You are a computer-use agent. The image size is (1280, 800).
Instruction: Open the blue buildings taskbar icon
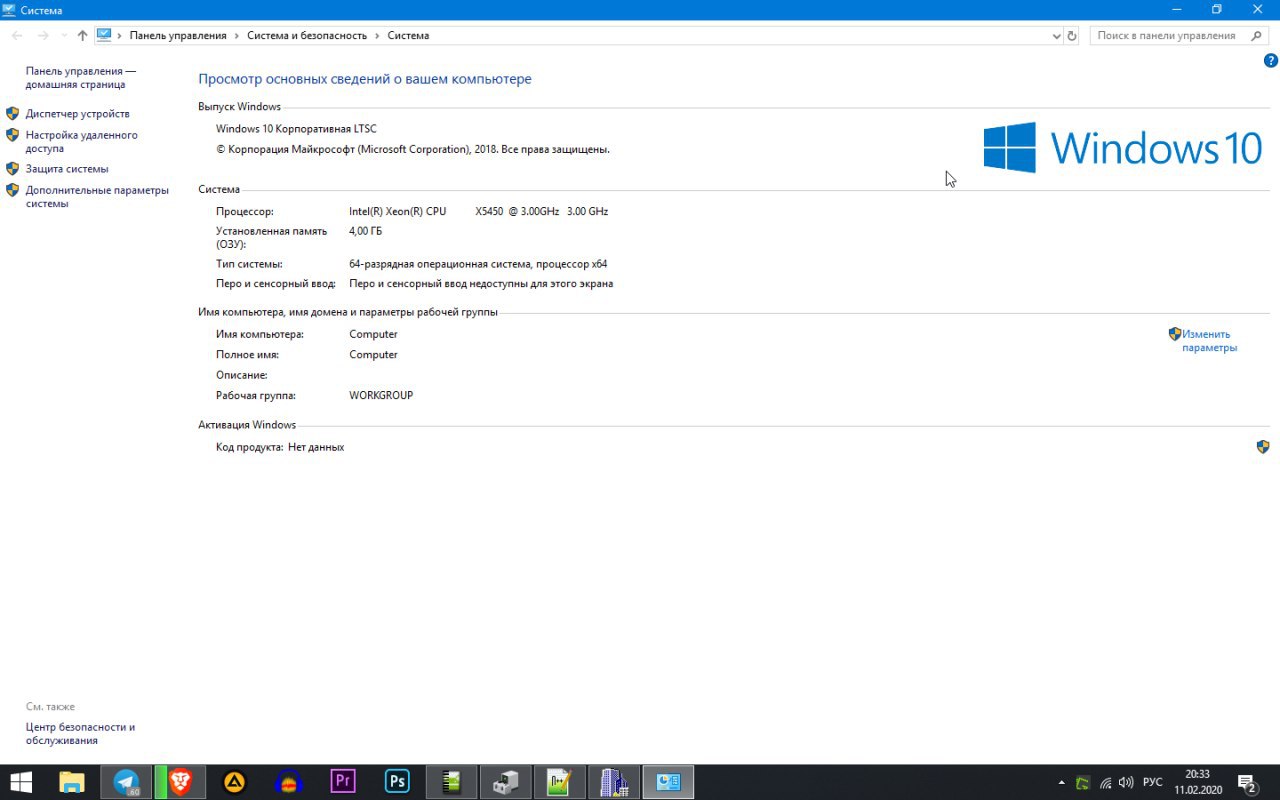click(x=613, y=781)
